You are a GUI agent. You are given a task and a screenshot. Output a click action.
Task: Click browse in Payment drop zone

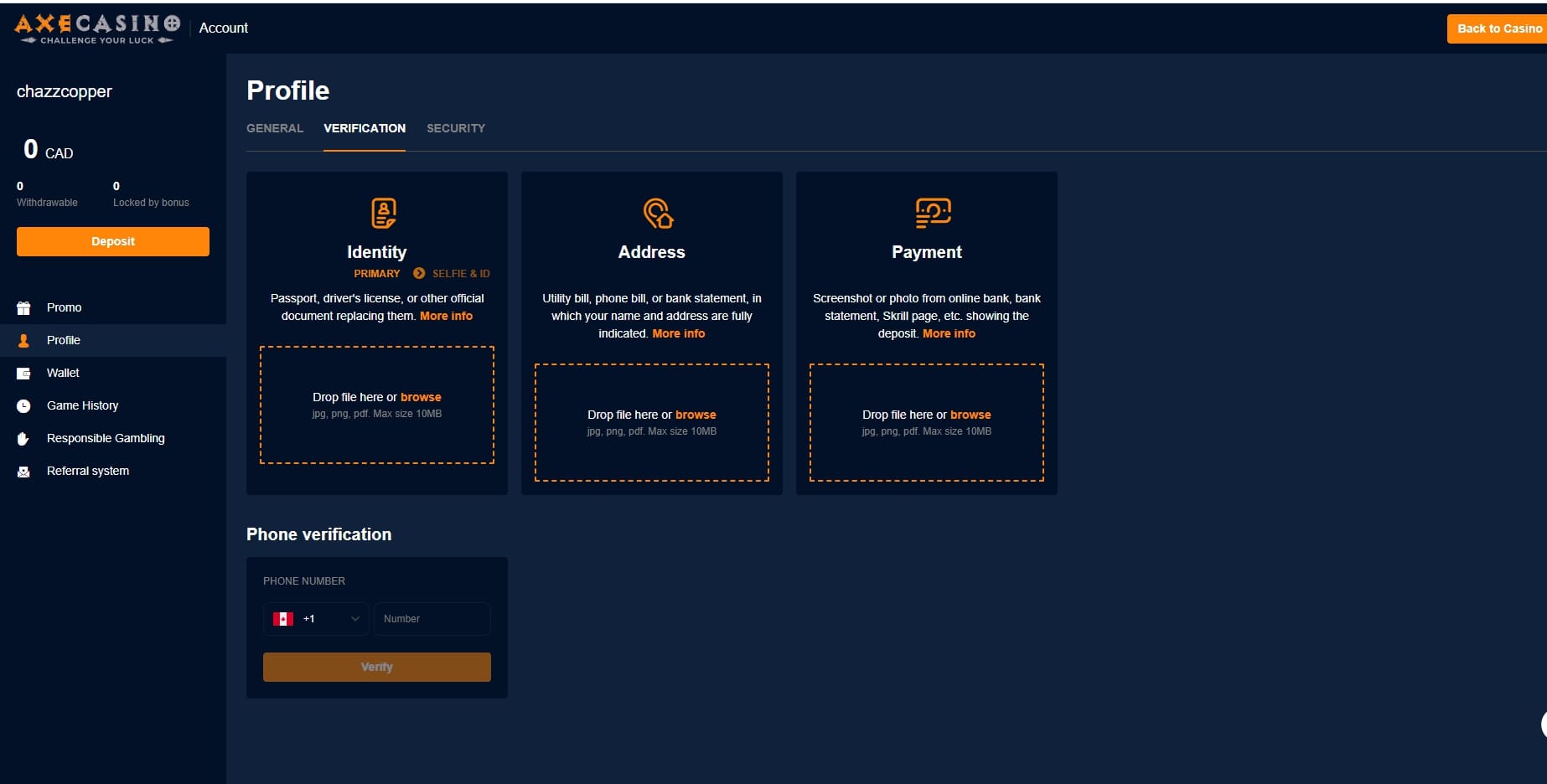point(970,415)
